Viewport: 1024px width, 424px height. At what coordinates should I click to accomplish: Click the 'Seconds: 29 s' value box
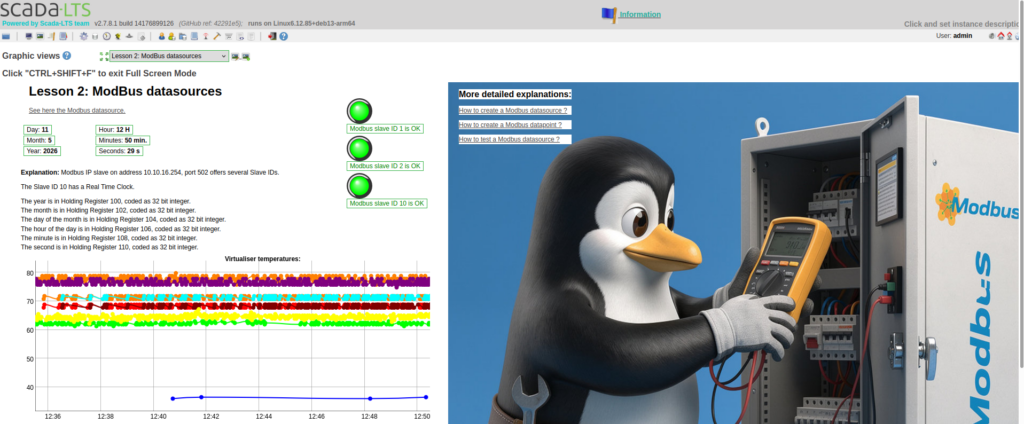click(x=119, y=151)
